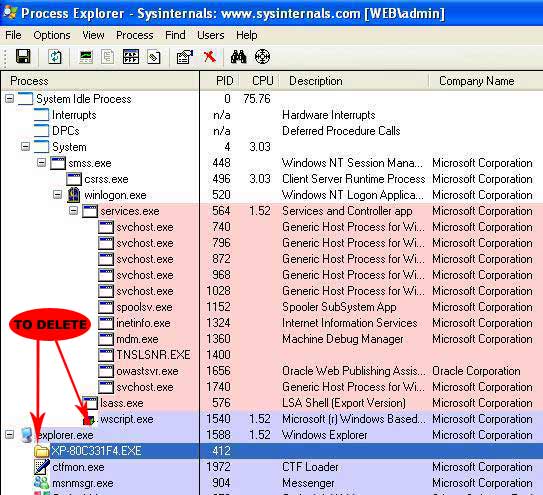This screenshot has width=543, height=495.
Task: Click the owastsvr.exe window icon
Action: (106, 371)
